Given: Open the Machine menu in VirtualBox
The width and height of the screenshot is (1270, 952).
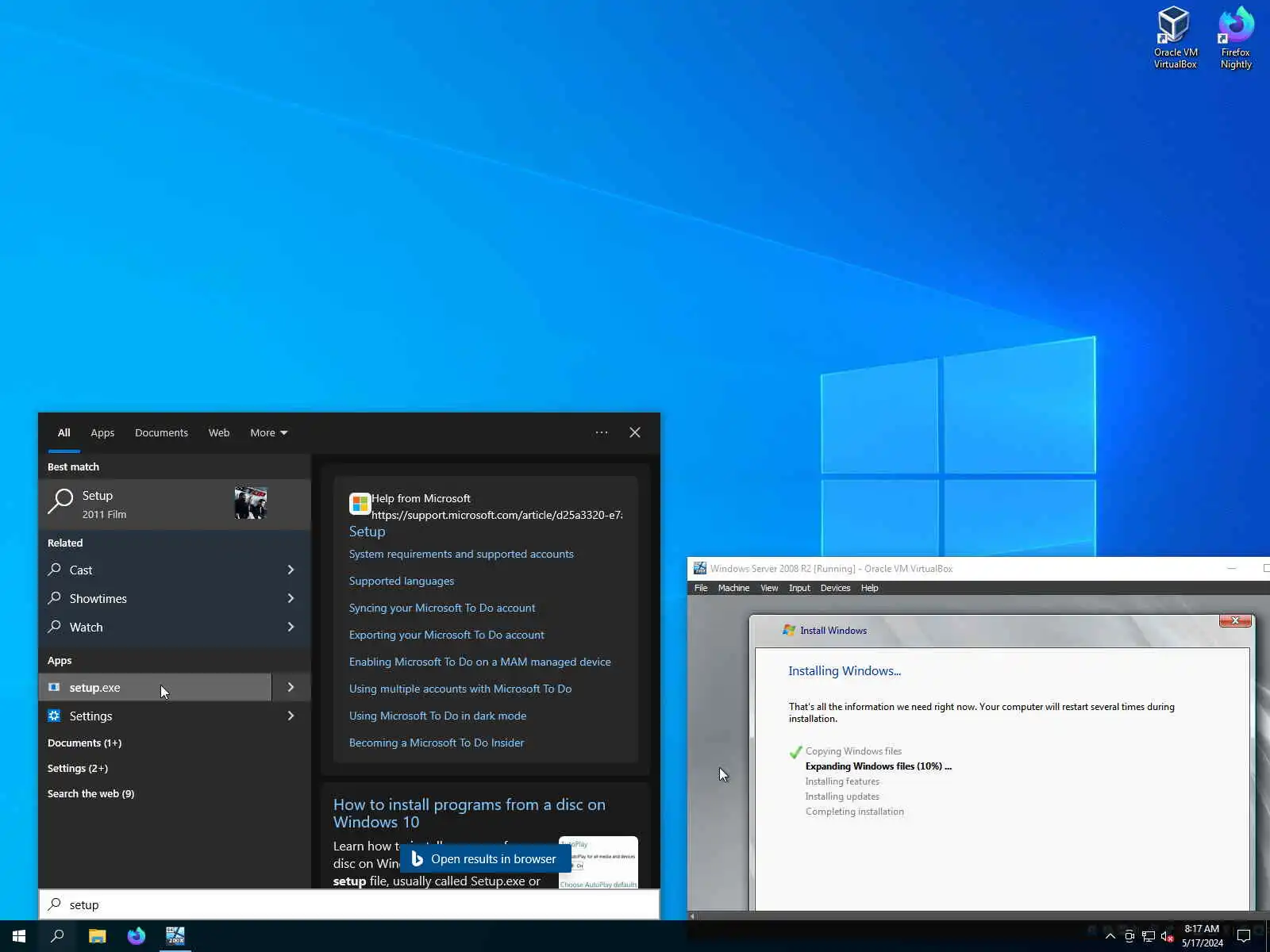Looking at the screenshot, I should coord(733,588).
